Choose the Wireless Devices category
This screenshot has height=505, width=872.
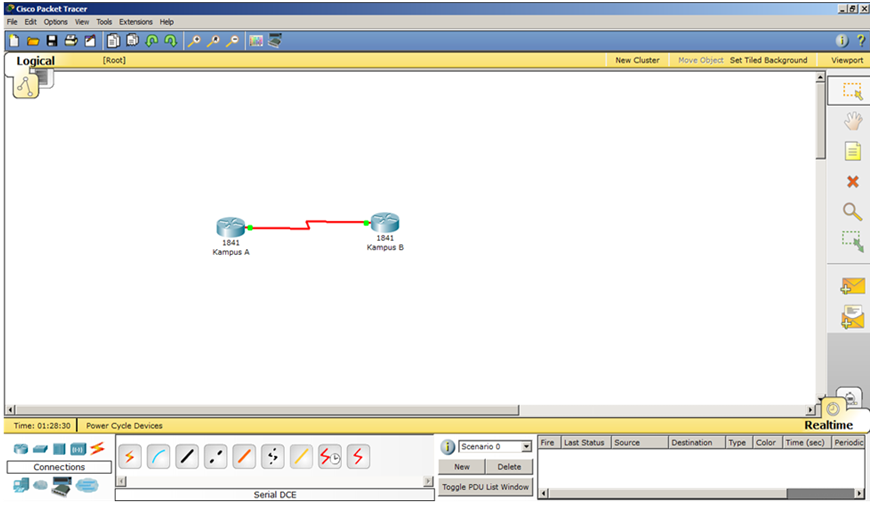click(78, 449)
